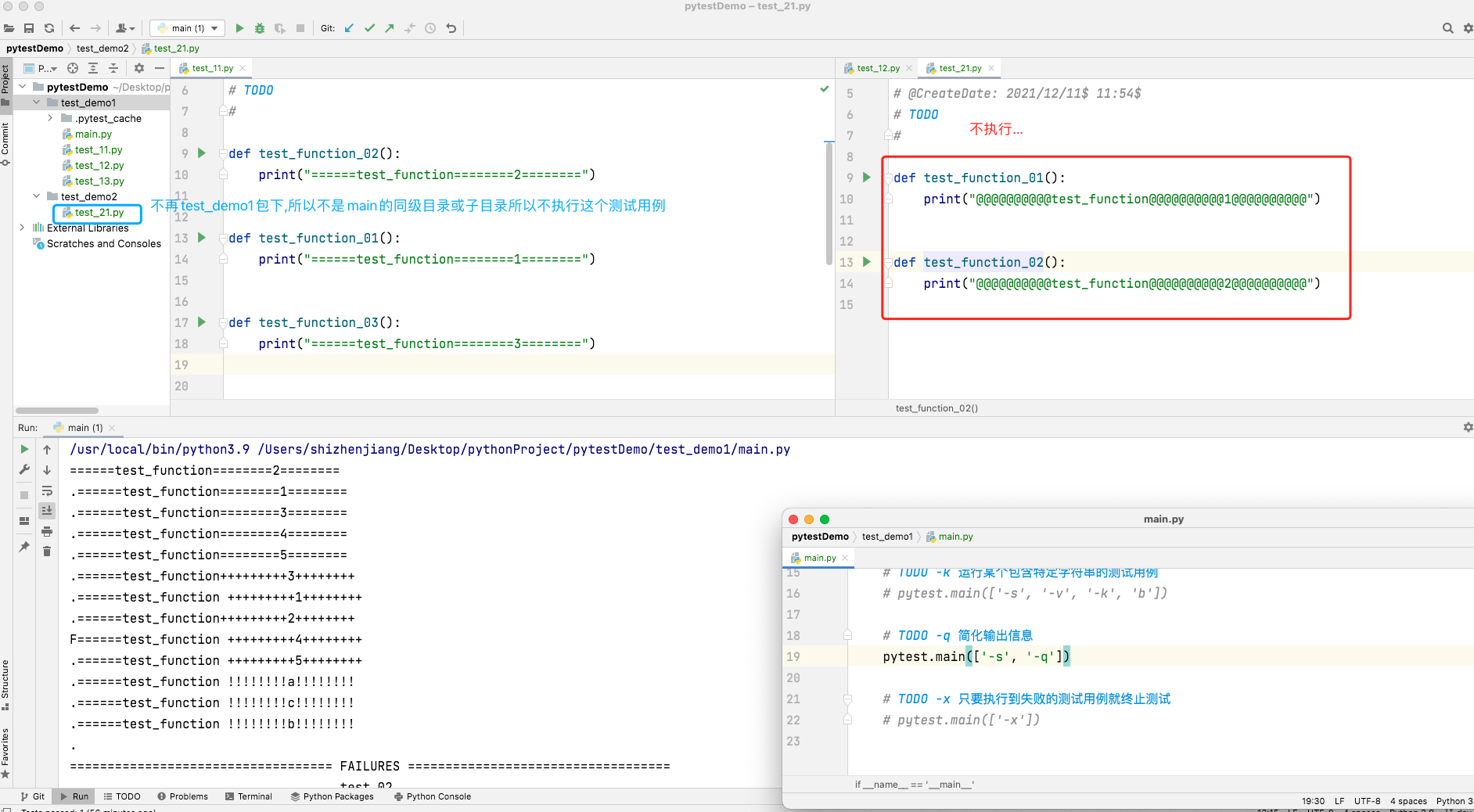Hide the Project panel with minus icon
The width and height of the screenshot is (1474, 812).
coord(160,68)
